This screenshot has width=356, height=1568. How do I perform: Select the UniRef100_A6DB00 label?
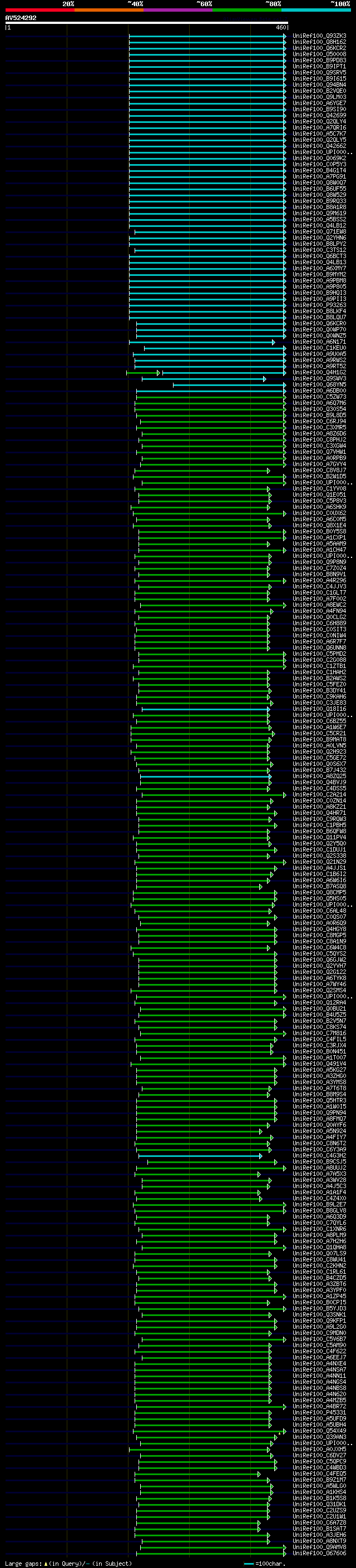pos(319,391)
